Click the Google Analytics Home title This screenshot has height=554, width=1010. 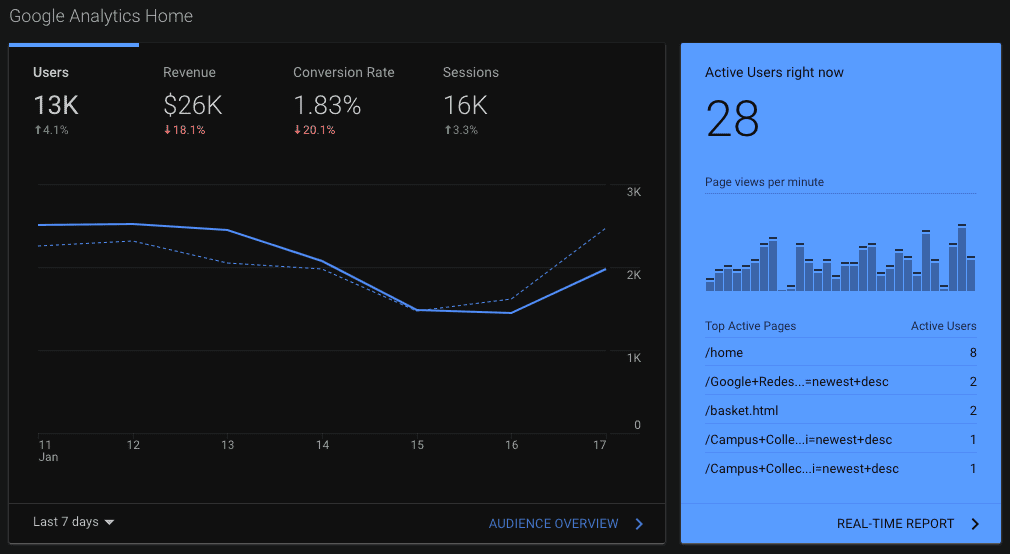101,16
